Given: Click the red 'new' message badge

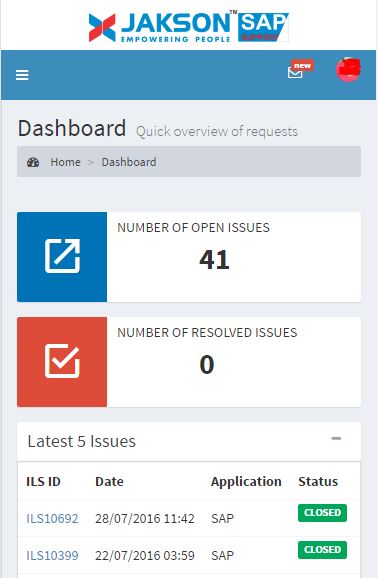Looking at the screenshot, I should coord(302,66).
